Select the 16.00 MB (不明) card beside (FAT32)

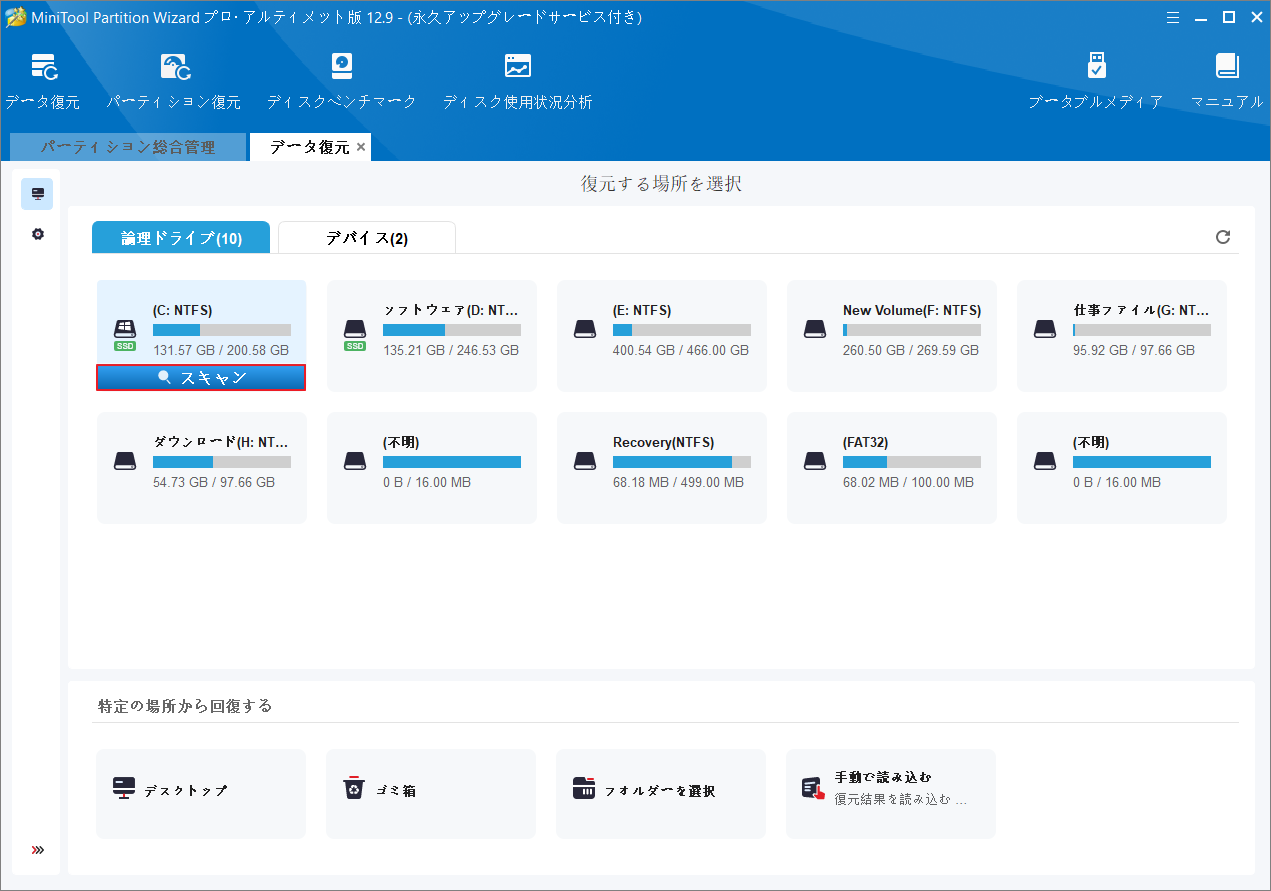click(x=1122, y=468)
